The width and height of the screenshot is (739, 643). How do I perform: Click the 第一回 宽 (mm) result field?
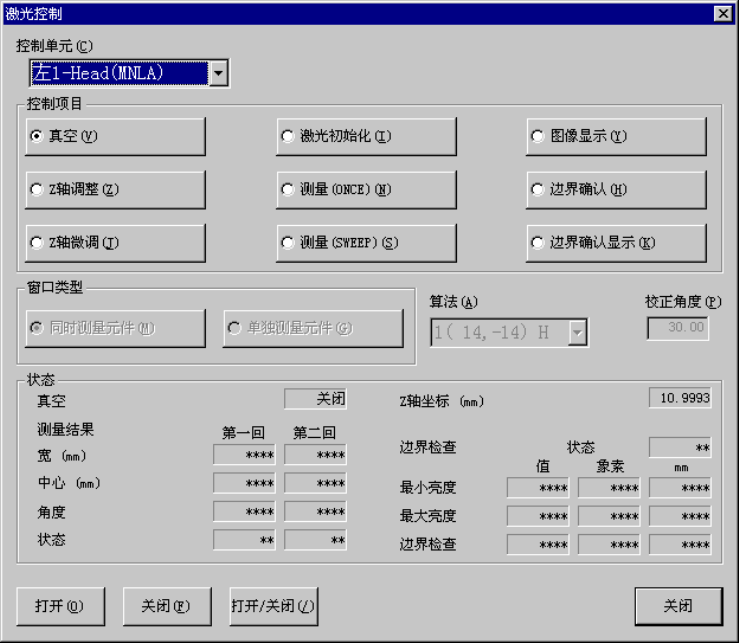click(x=244, y=455)
